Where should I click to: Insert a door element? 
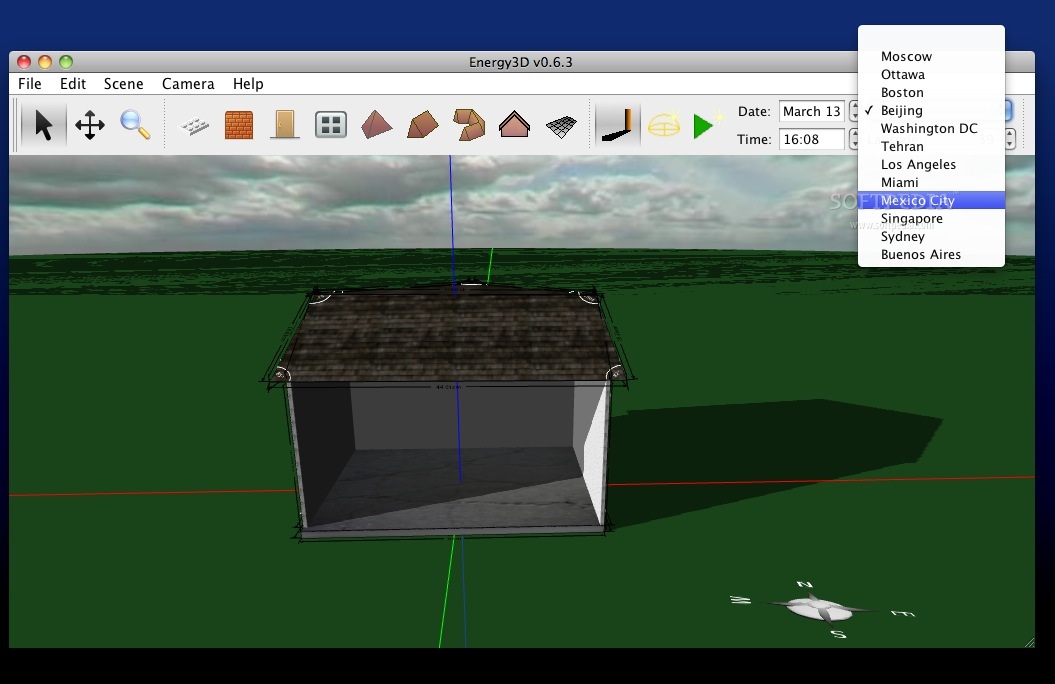point(285,125)
